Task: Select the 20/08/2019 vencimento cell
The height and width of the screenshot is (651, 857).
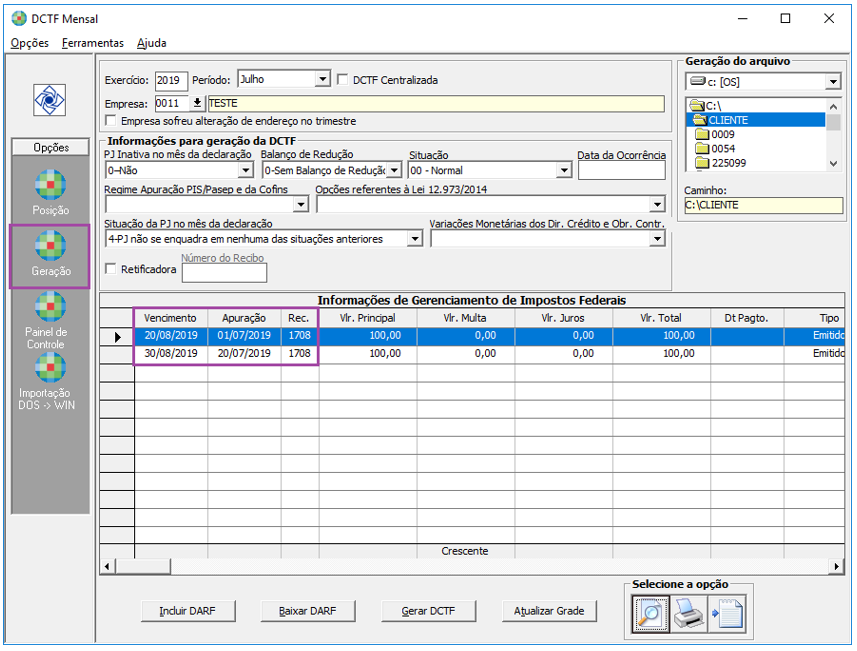Action: [171, 336]
